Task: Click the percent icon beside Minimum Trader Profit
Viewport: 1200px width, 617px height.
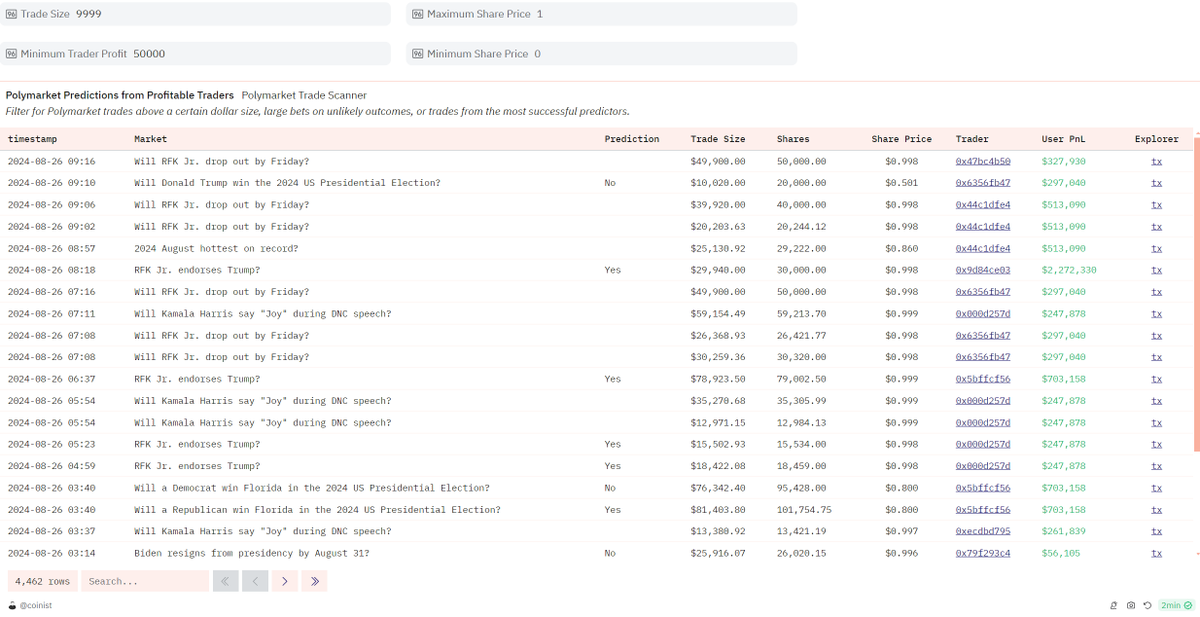Action: pyautogui.click(x=12, y=53)
